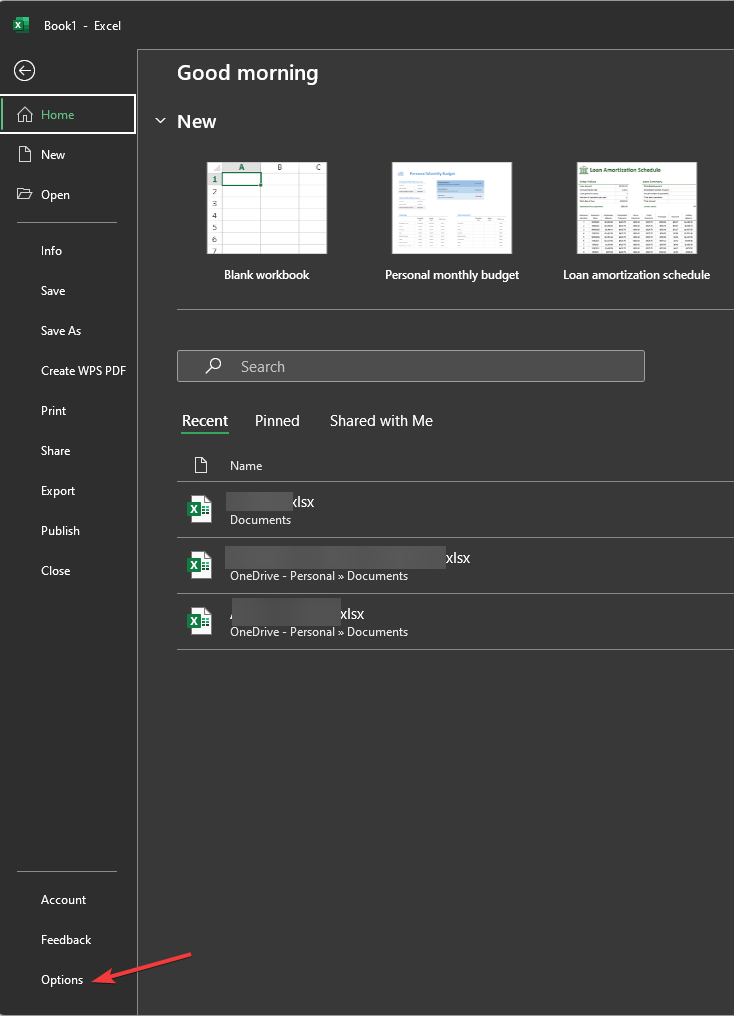
Task: Click Excel icon of third recent file
Action: click(200, 621)
